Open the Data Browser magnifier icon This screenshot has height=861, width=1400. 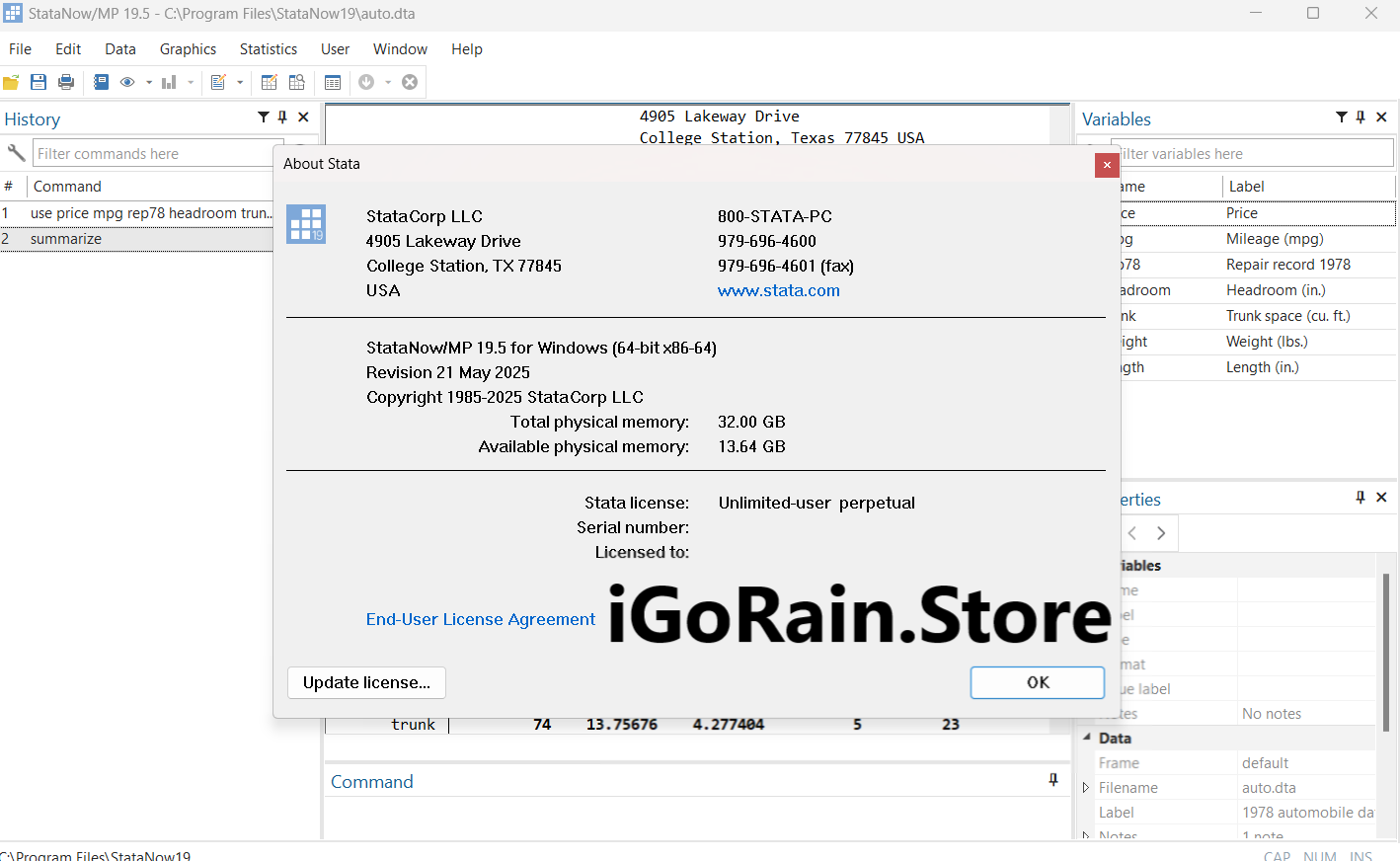[x=296, y=82]
